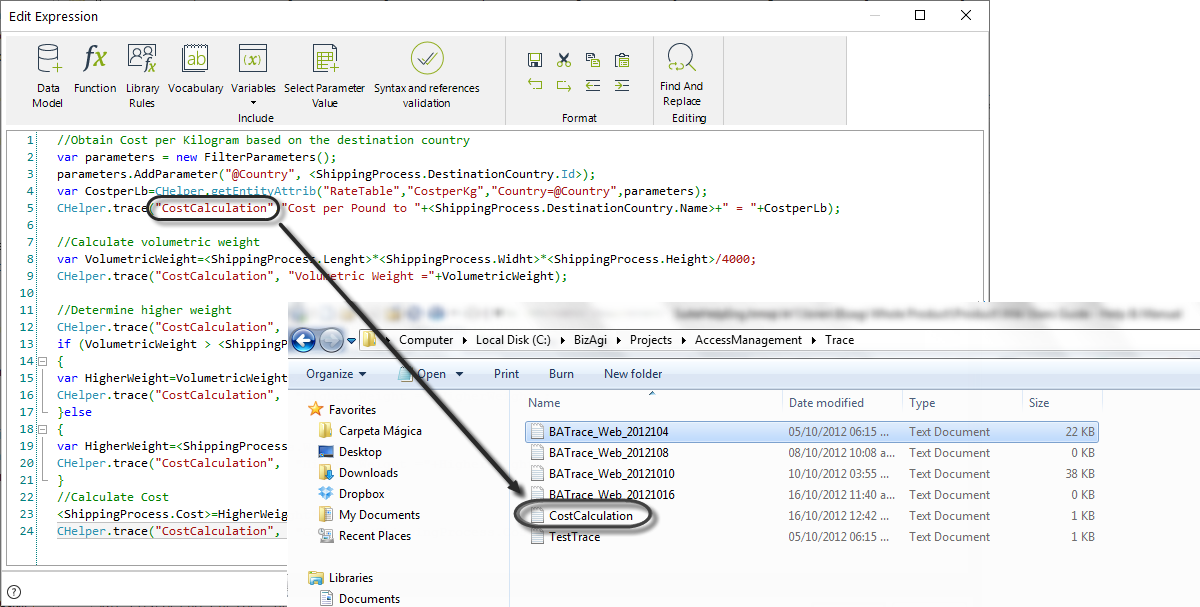
Task: Click the Decrease indent icon
Action: pos(593,86)
